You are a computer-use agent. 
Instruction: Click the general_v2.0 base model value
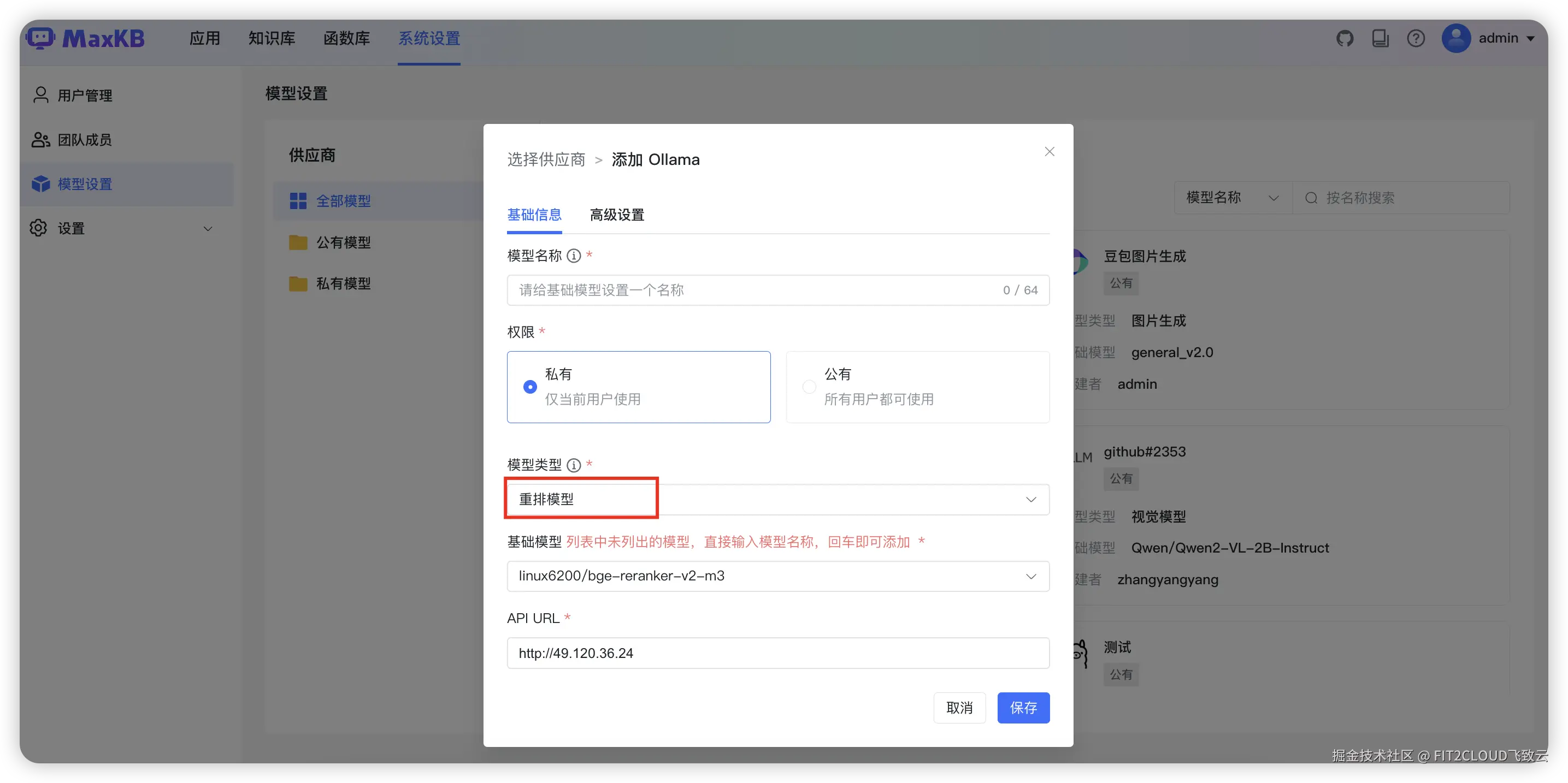pos(1172,352)
